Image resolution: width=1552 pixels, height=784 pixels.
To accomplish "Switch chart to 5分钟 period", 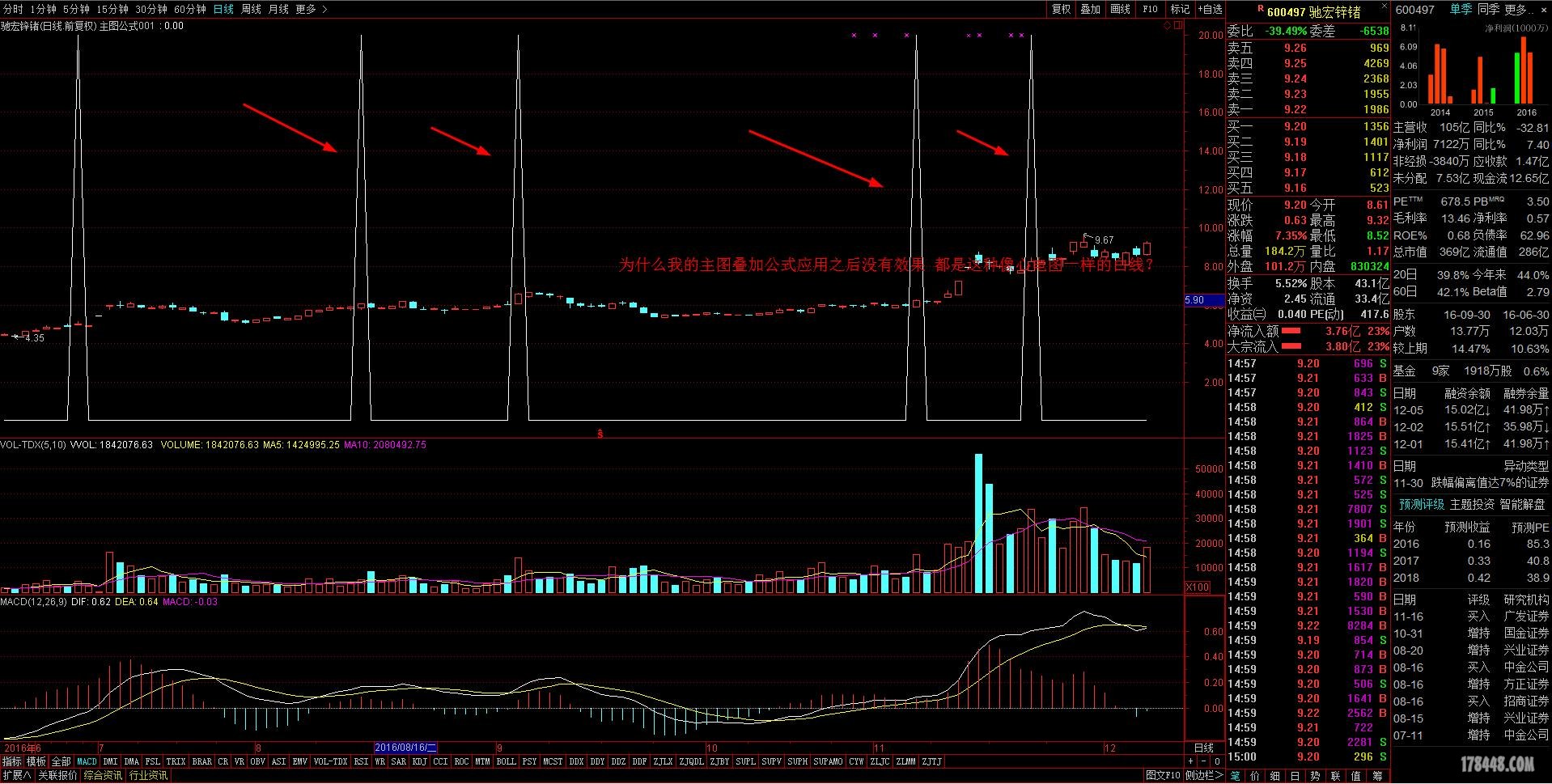I will 76,9.
